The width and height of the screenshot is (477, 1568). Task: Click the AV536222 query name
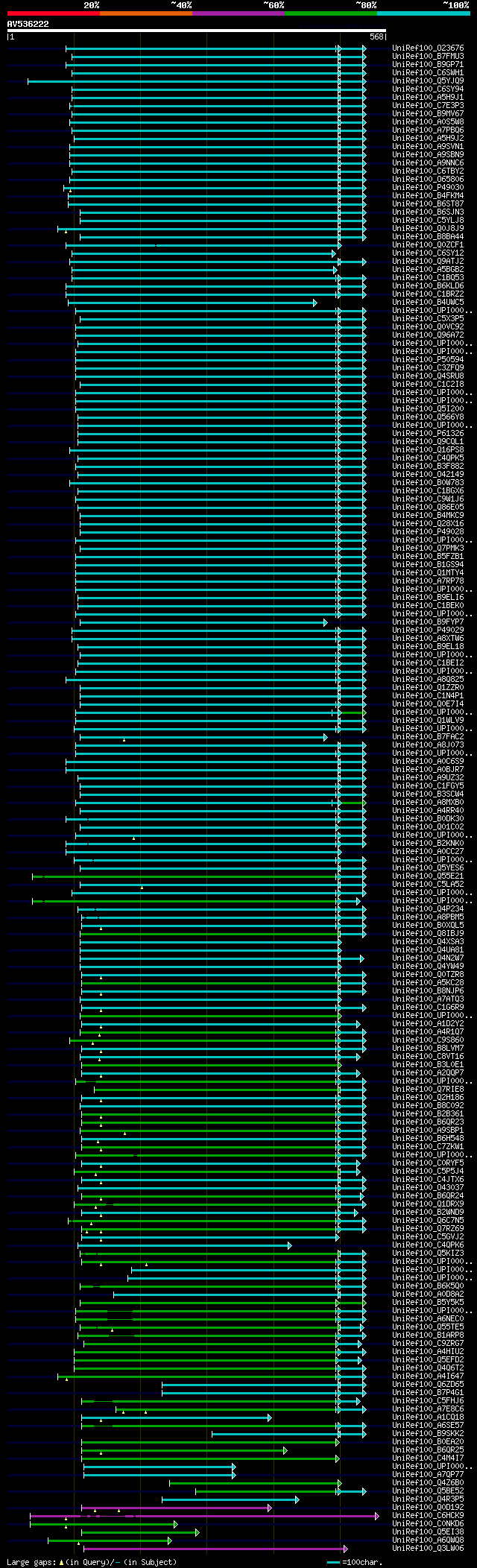coord(28,24)
